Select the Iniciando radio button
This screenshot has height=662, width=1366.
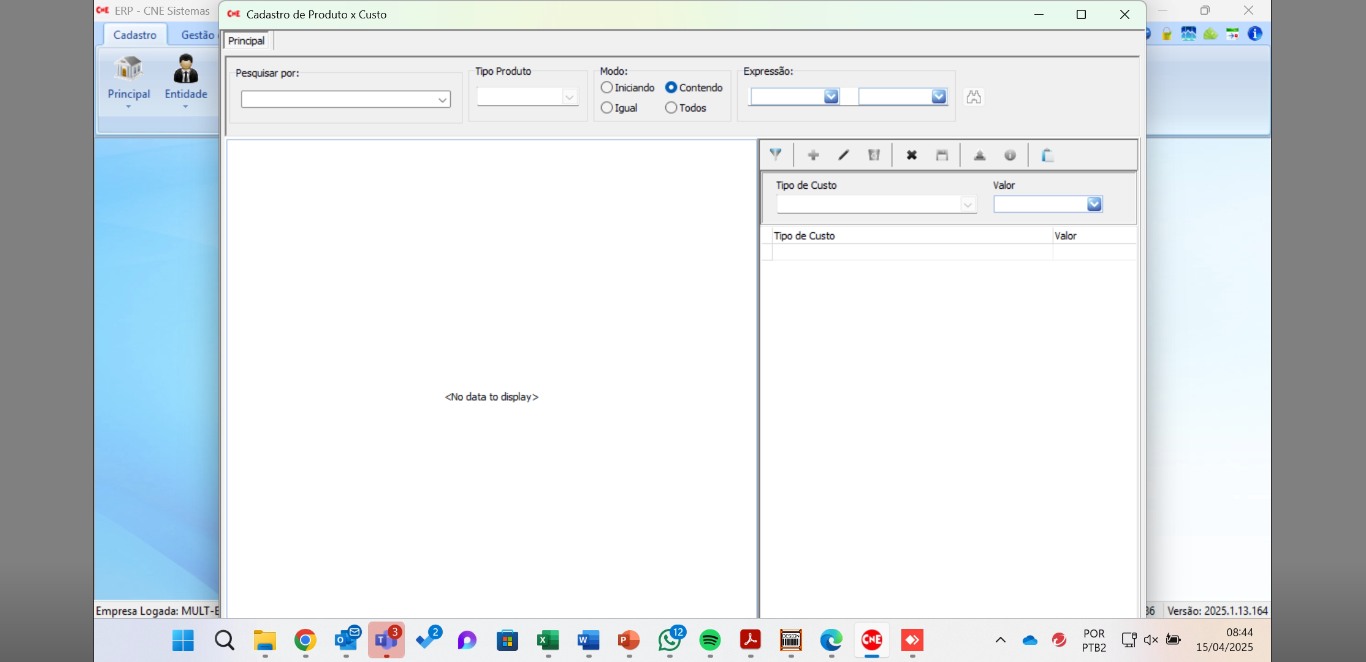pos(607,88)
